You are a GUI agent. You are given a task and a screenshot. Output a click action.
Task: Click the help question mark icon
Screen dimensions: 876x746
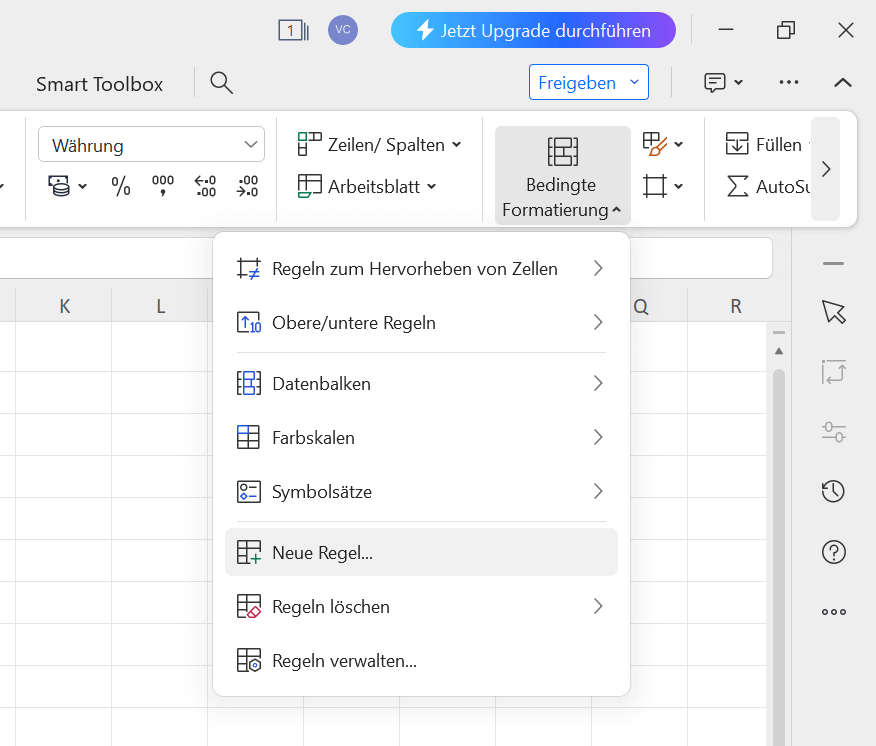click(833, 551)
